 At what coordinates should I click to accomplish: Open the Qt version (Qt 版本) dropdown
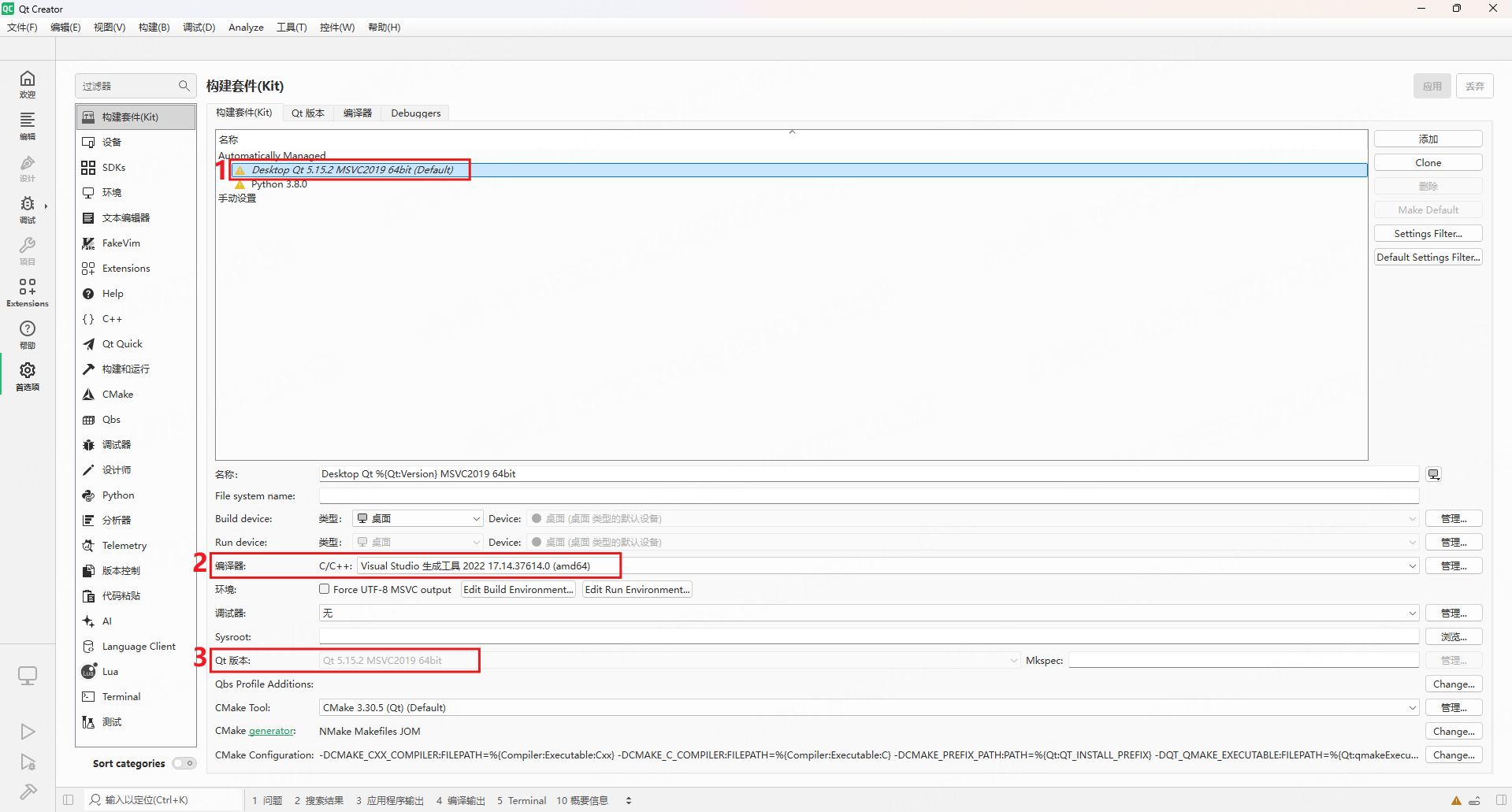click(670, 661)
